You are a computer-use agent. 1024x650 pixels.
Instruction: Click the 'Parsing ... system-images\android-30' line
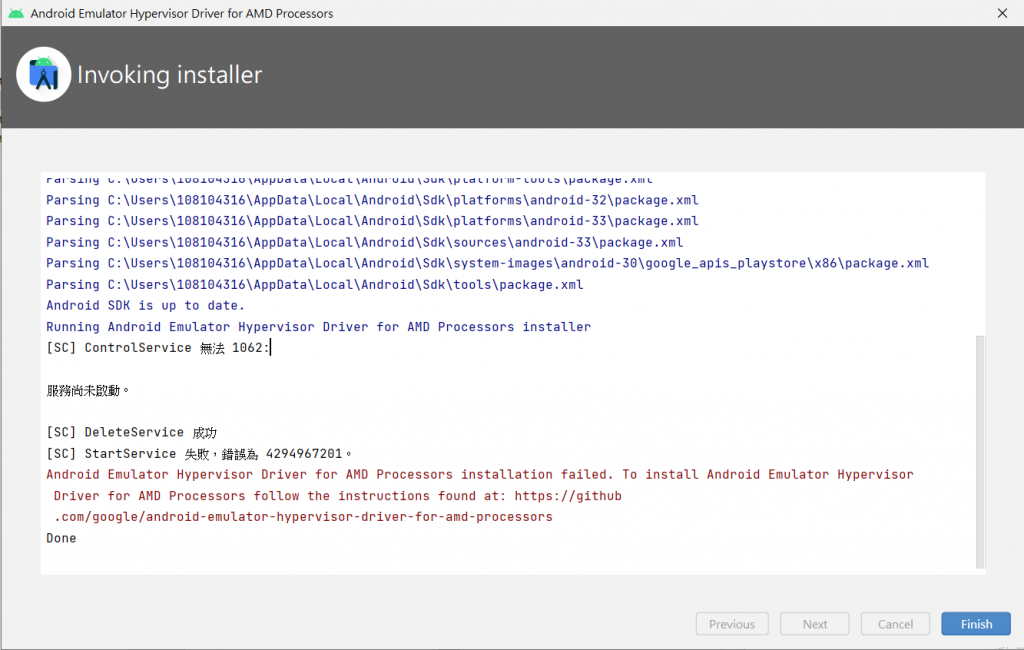pos(487,263)
